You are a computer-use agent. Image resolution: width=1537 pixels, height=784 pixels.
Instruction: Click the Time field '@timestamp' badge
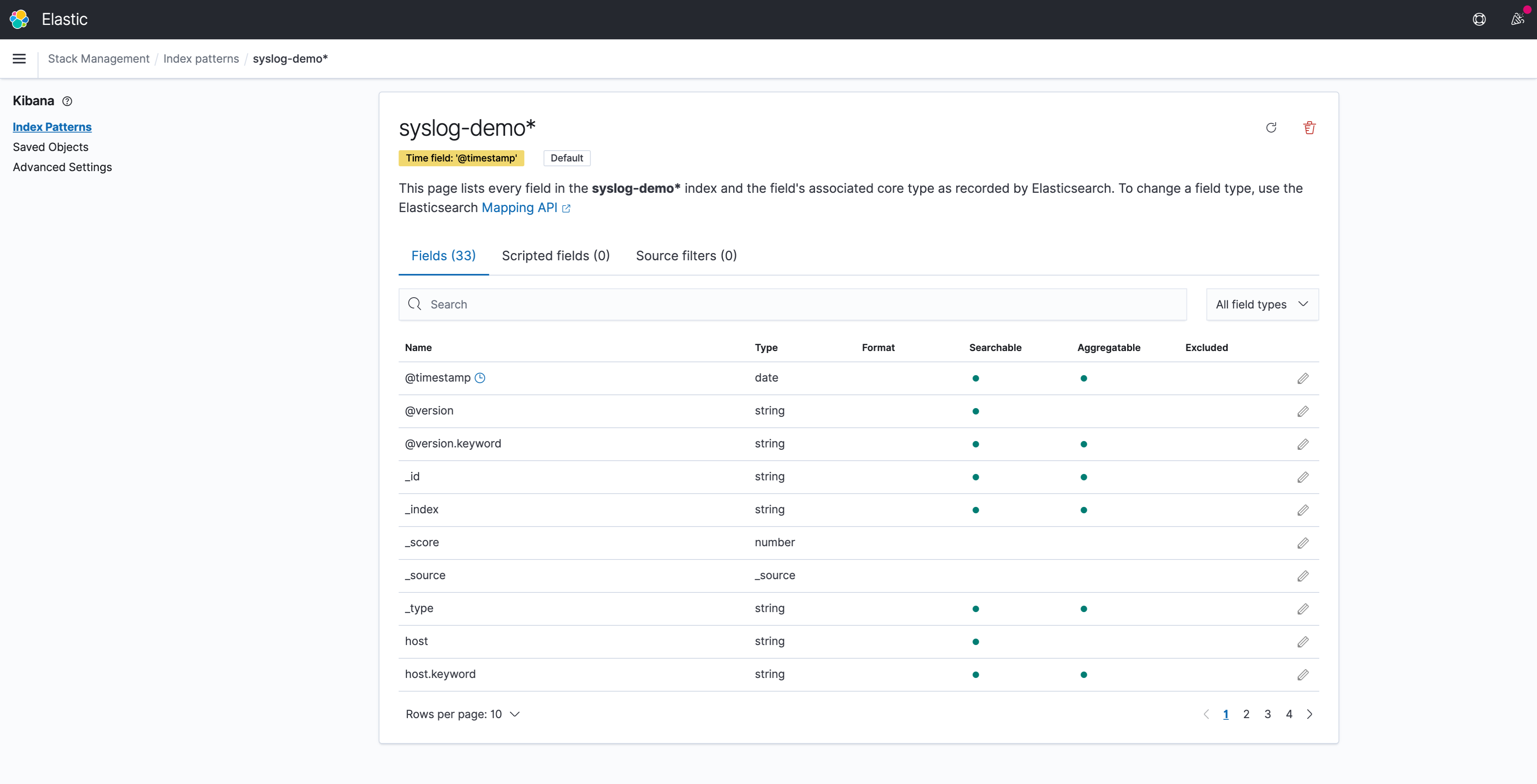pyautogui.click(x=461, y=158)
